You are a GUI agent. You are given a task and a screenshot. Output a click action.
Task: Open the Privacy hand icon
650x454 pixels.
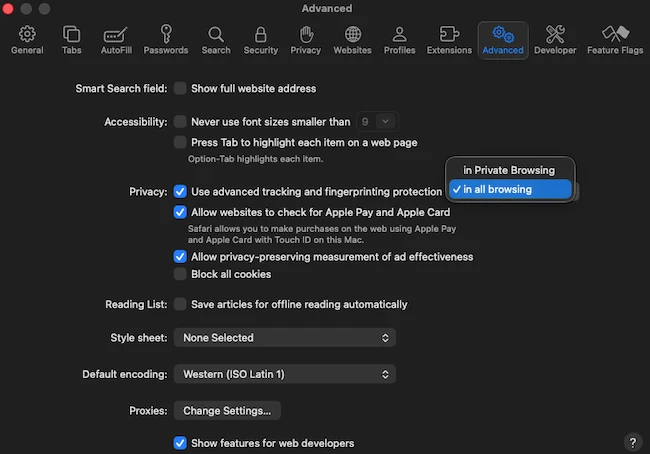pyautogui.click(x=305, y=40)
